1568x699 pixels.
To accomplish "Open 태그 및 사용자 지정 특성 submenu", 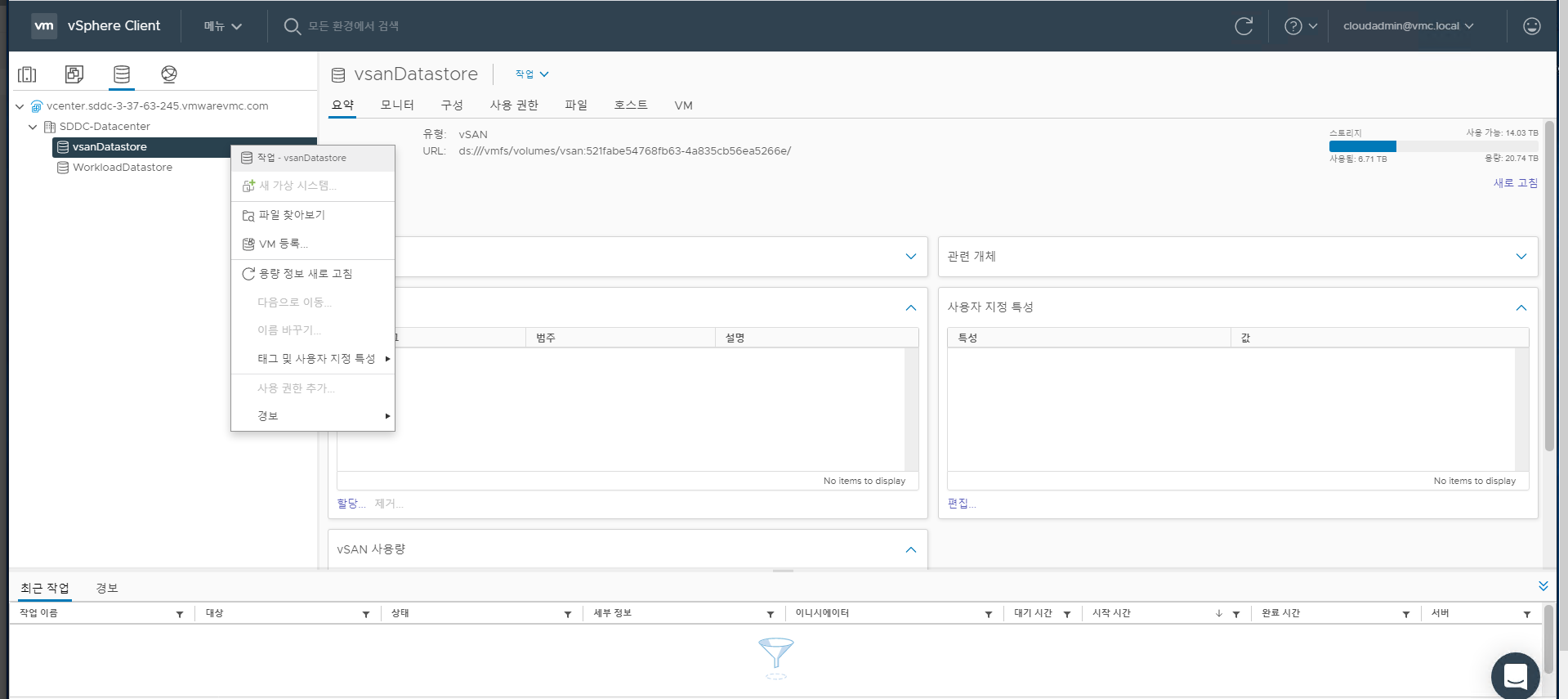I will (313, 359).
